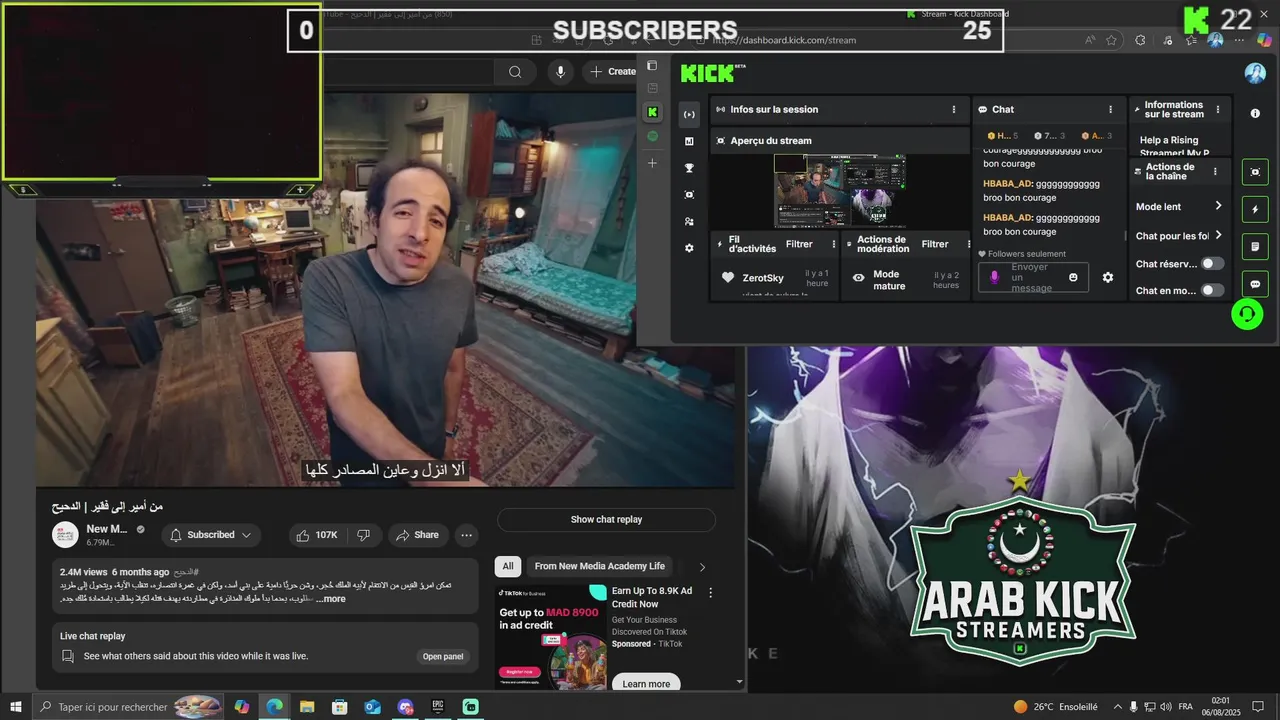Viewport: 1280px width, 720px height.
Task: Open Chat panel three-dot menu
Action: pos(1110,110)
